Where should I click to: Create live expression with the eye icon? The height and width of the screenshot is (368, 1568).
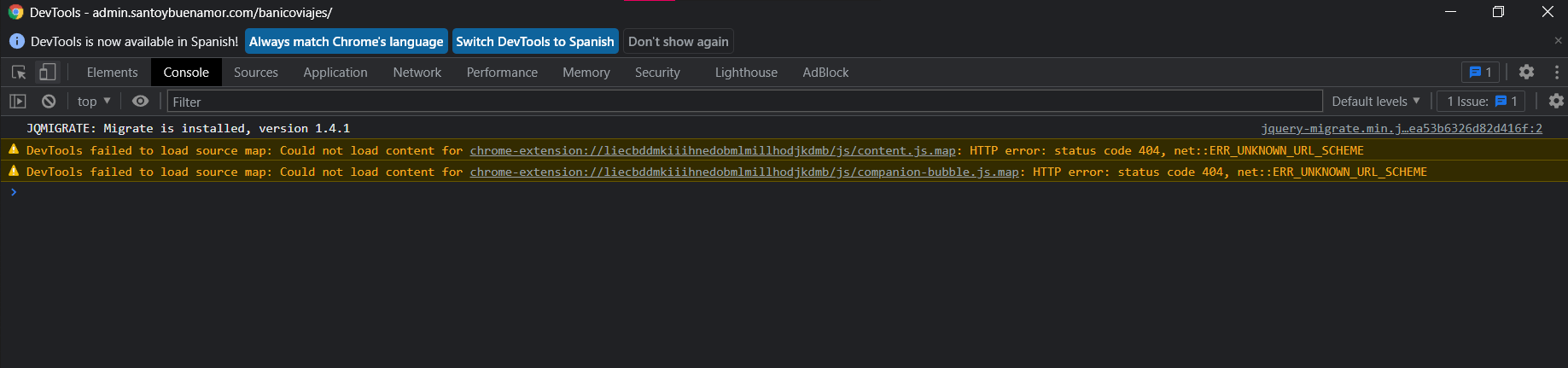click(141, 101)
